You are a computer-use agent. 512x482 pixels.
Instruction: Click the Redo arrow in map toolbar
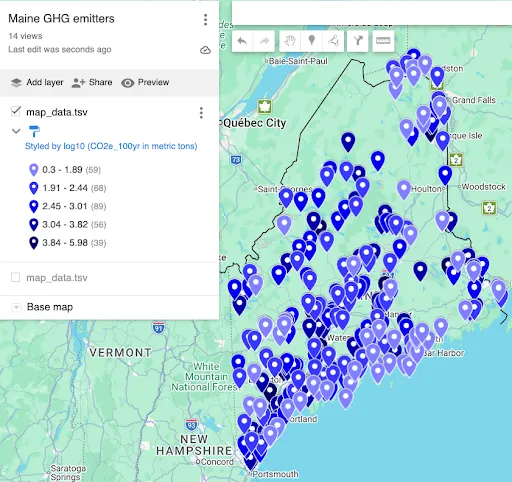[x=264, y=41]
